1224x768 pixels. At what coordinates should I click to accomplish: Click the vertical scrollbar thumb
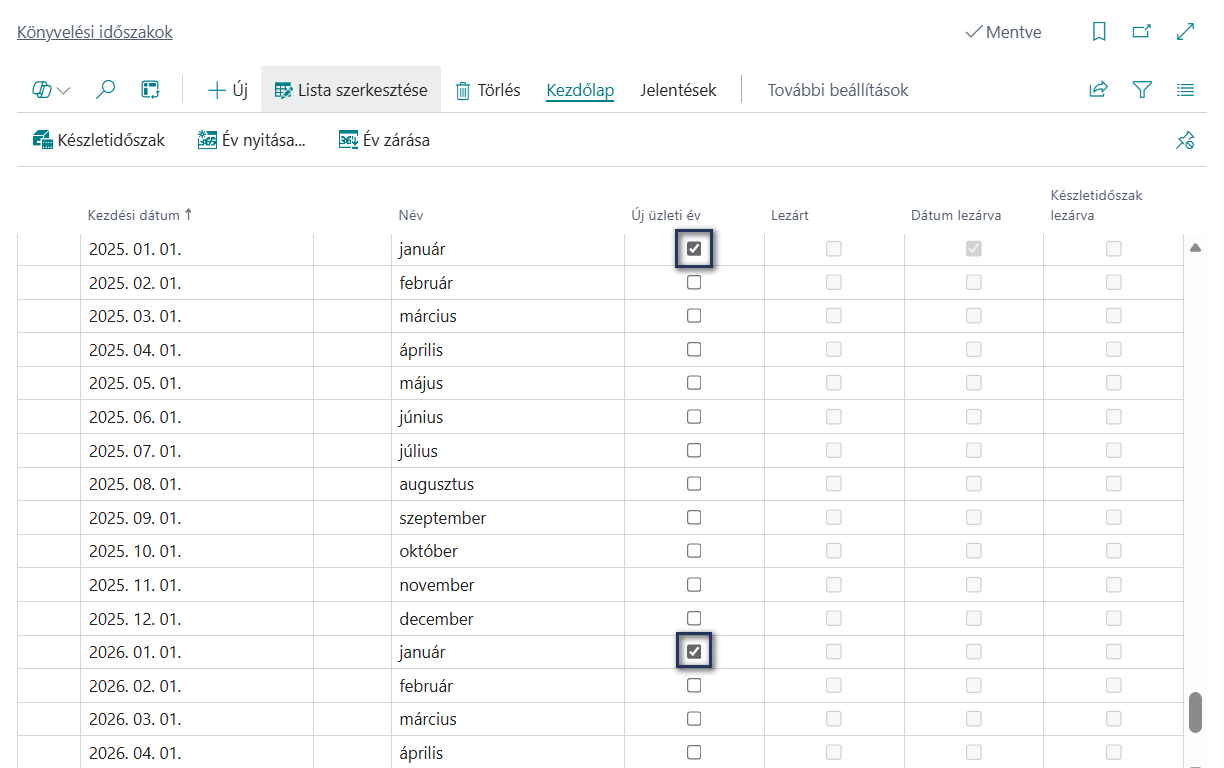coord(1195,712)
